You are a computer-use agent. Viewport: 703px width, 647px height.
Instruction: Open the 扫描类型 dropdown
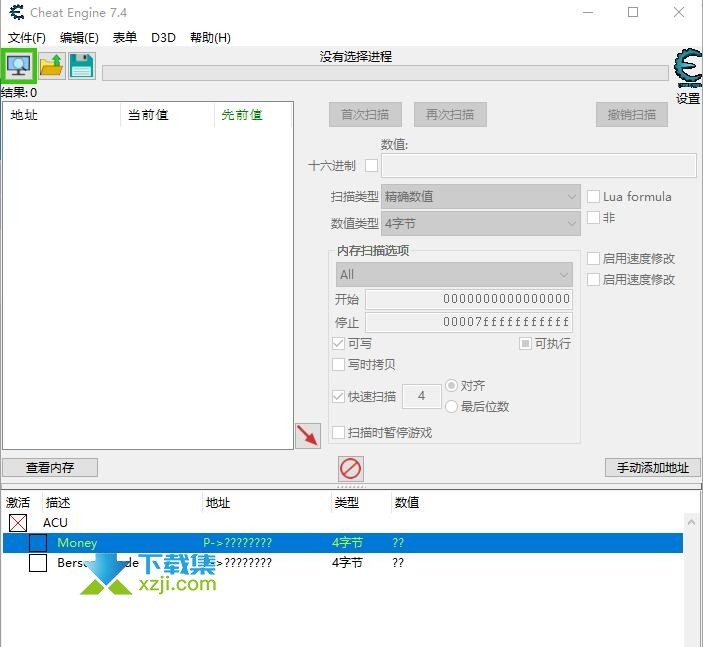[x=481, y=196]
